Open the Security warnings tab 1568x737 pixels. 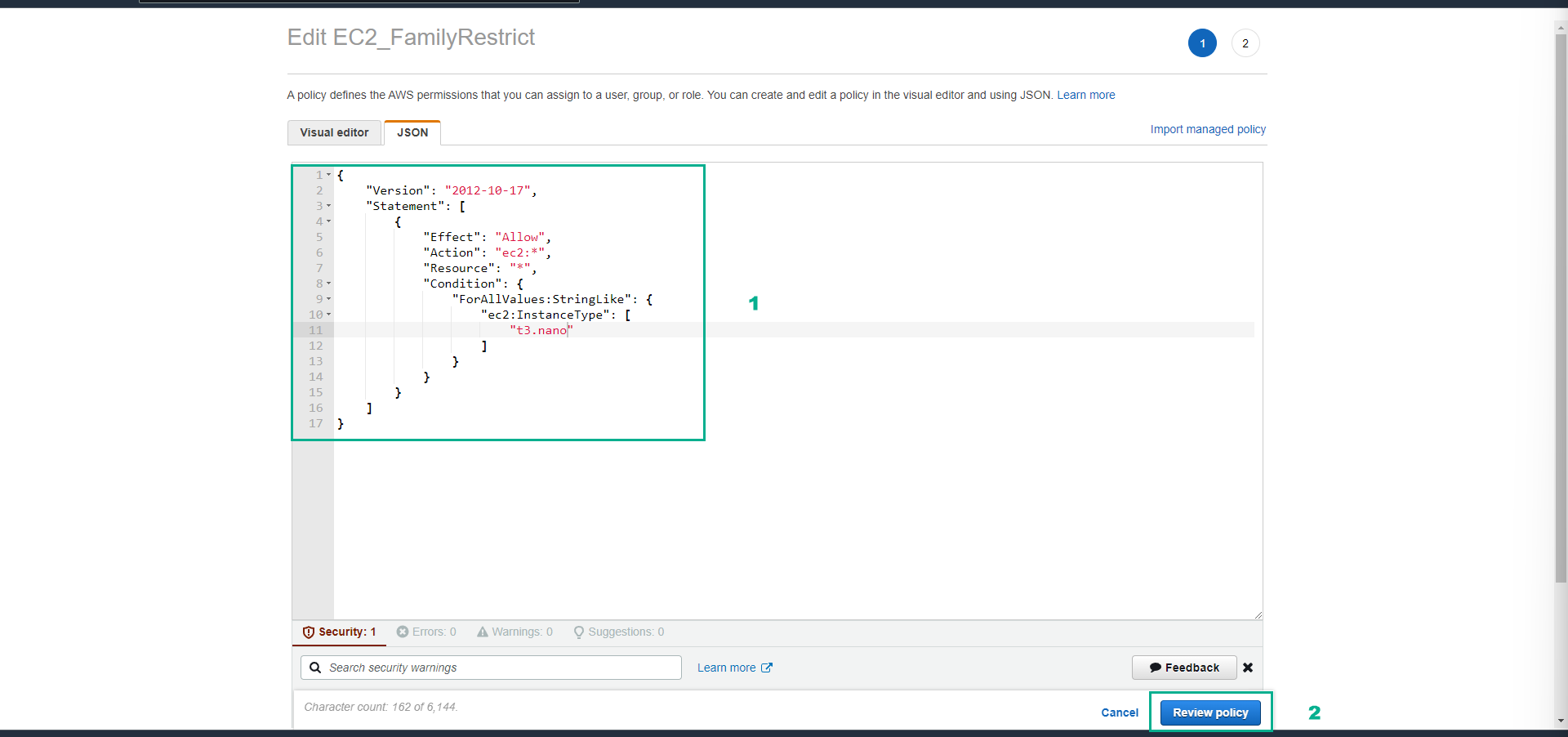(x=339, y=632)
